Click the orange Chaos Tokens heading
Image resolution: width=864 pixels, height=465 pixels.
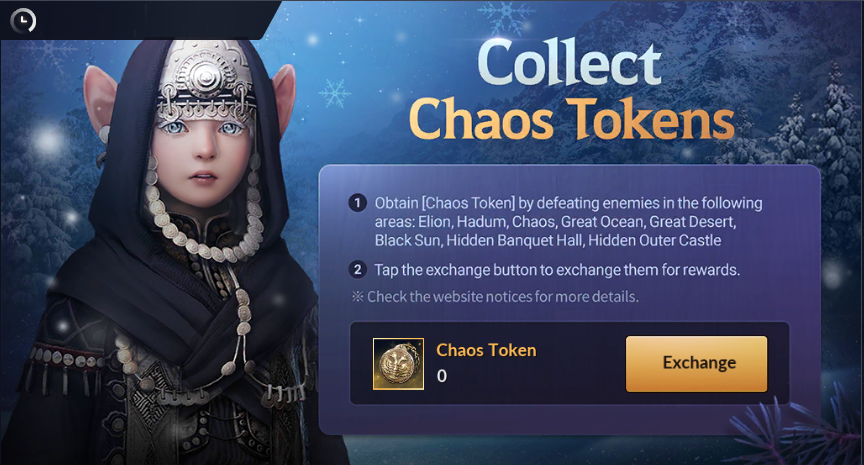click(571, 121)
